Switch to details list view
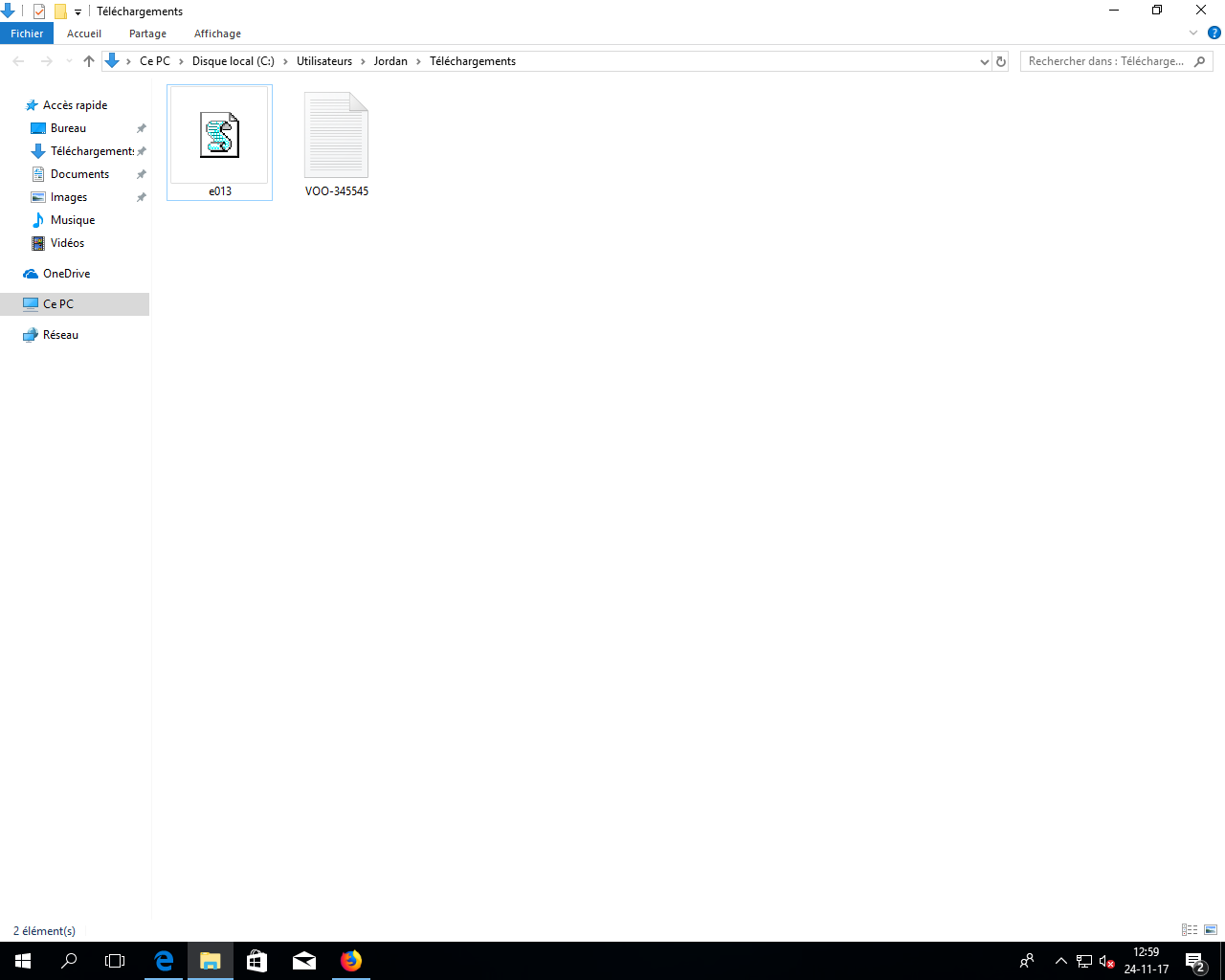 [1190, 930]
